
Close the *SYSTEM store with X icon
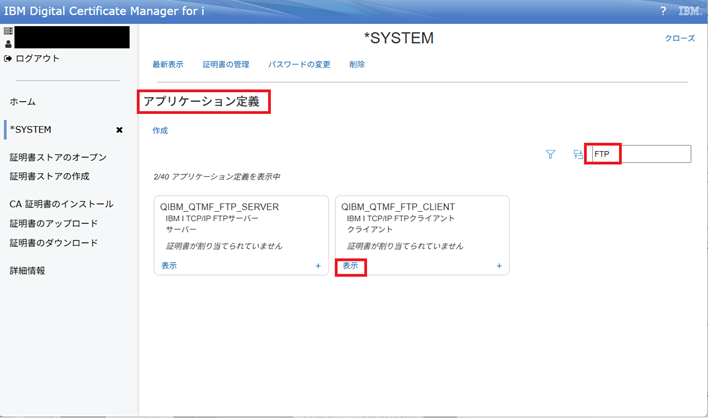[119, 130]
